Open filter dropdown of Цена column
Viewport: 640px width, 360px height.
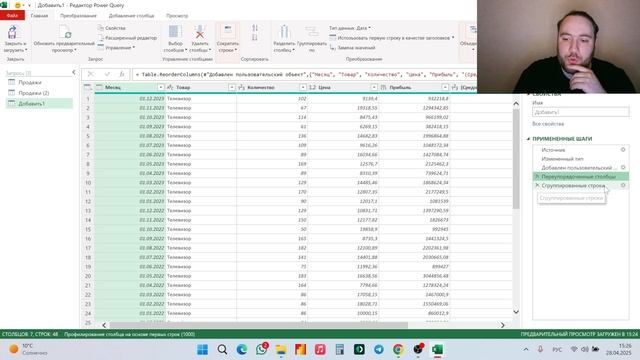point(374,87)
